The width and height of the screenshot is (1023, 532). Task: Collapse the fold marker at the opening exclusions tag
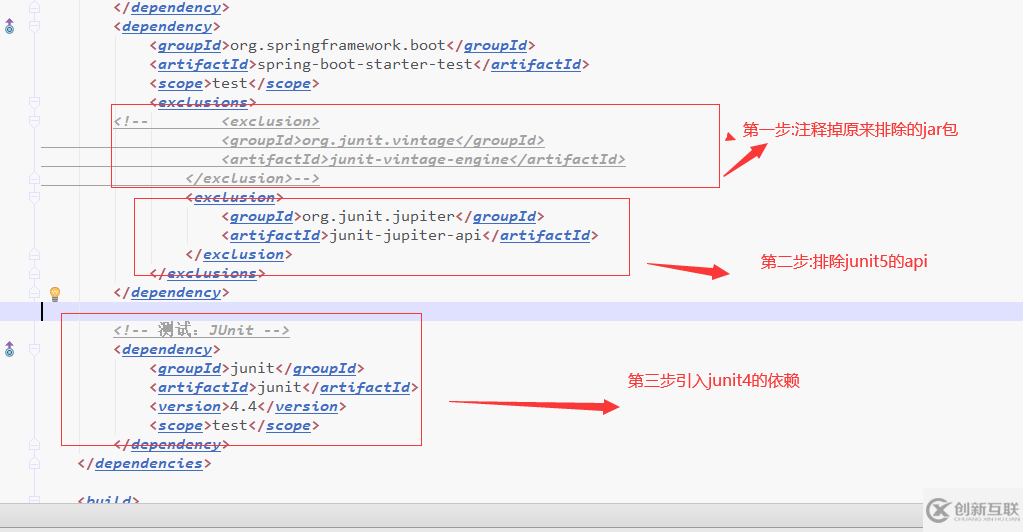click(35, 102)
